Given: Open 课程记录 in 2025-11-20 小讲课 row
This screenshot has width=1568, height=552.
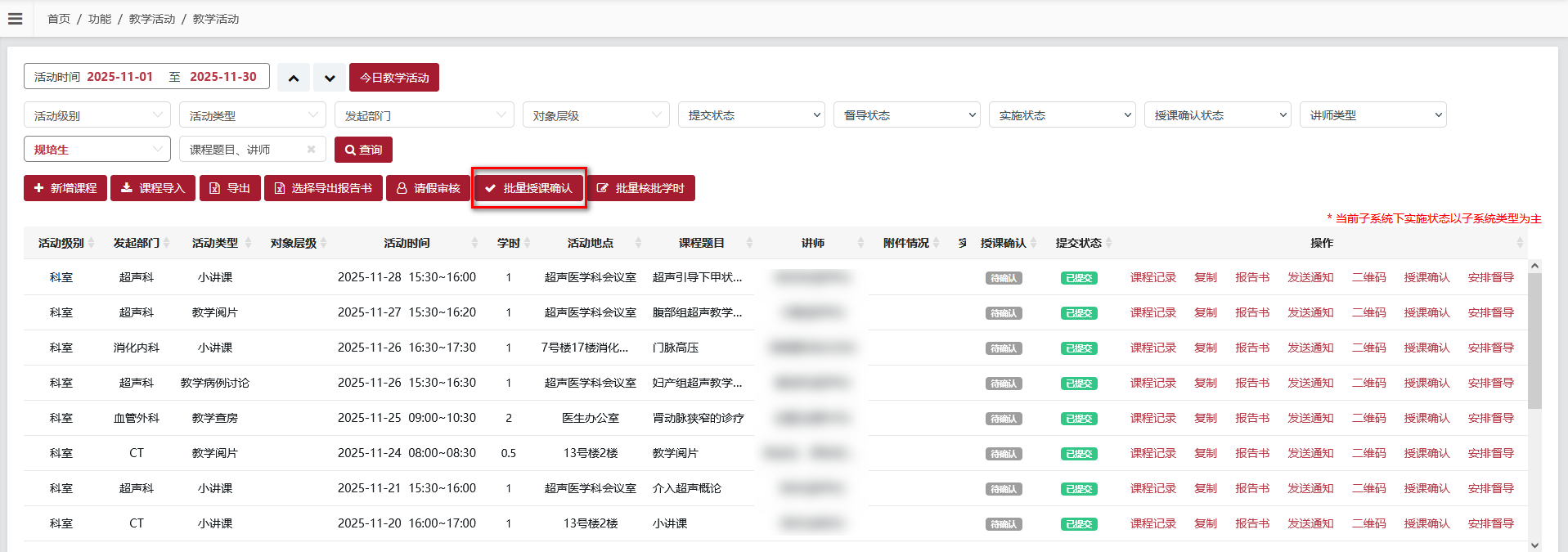Looking at the screenshot, I should [x=1153, y=523].
